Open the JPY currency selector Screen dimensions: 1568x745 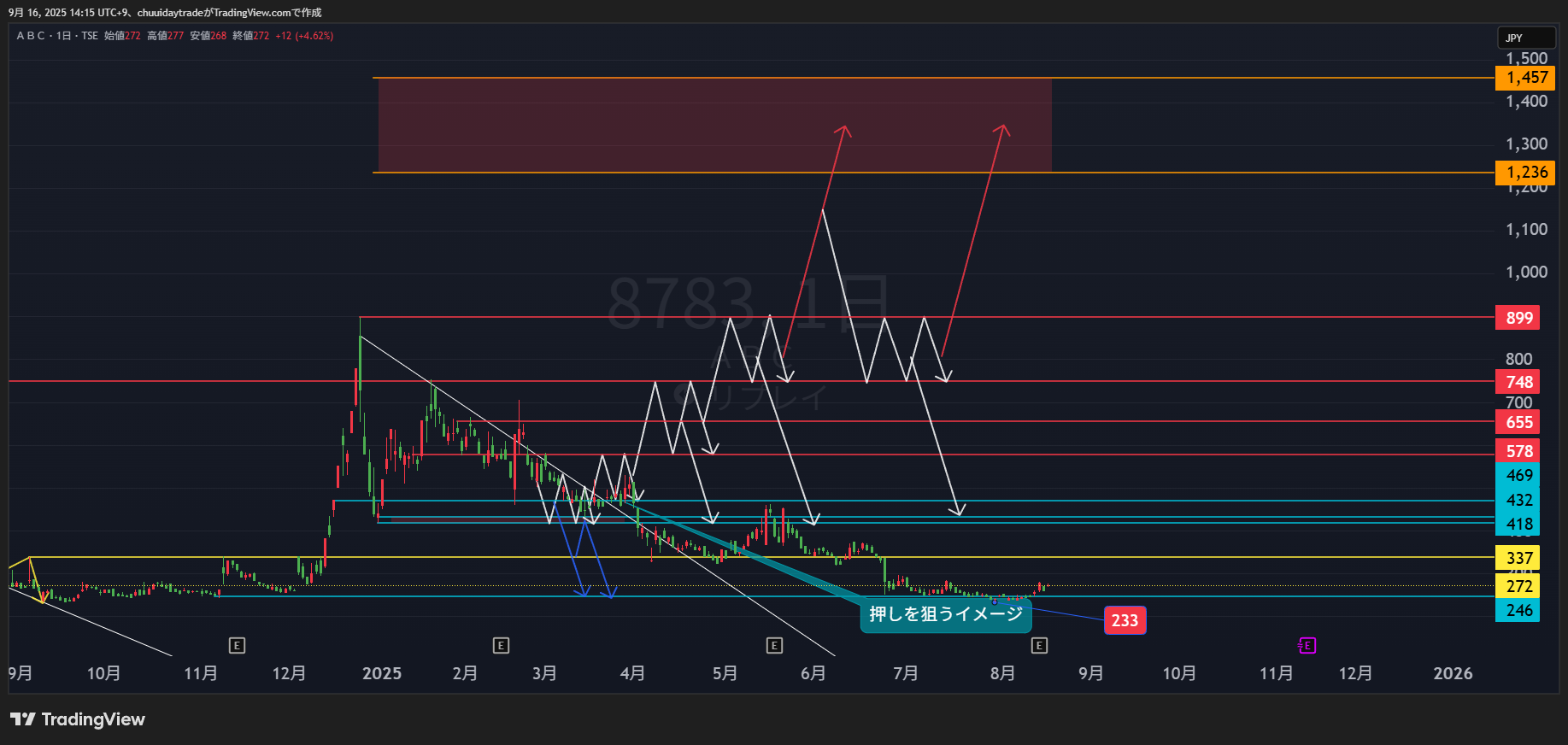pyautogui.click(x=1524, y=38)
